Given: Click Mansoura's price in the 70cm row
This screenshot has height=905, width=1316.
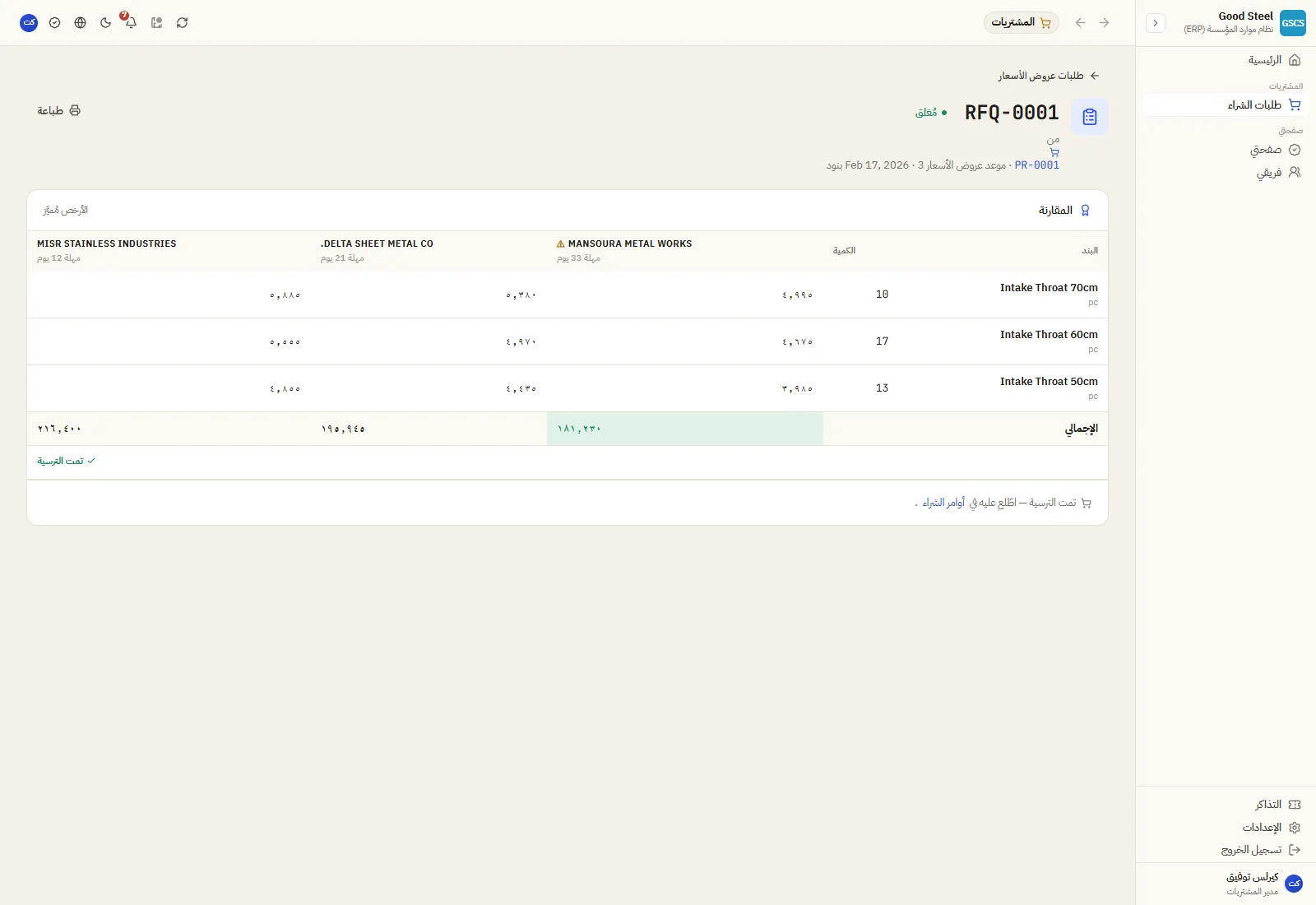Looking at the screenshot, I should (798, 295).
